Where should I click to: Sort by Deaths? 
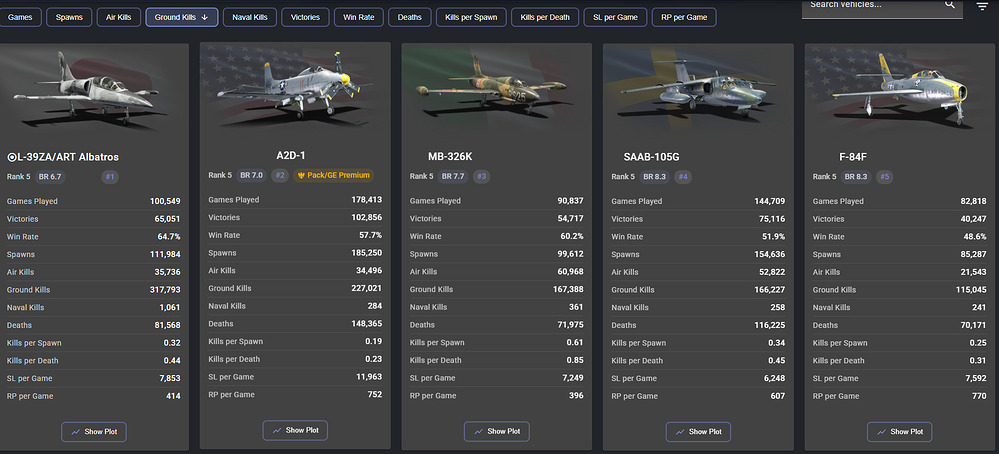click(410, 17)
